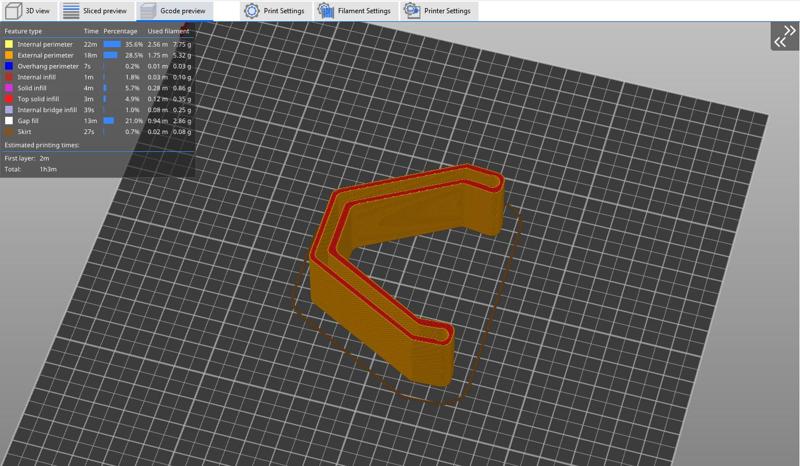Select the Gcode preview tab
The height and width of the screenshot is (466, 800).
pyautogui.click(x=174, y=11)
